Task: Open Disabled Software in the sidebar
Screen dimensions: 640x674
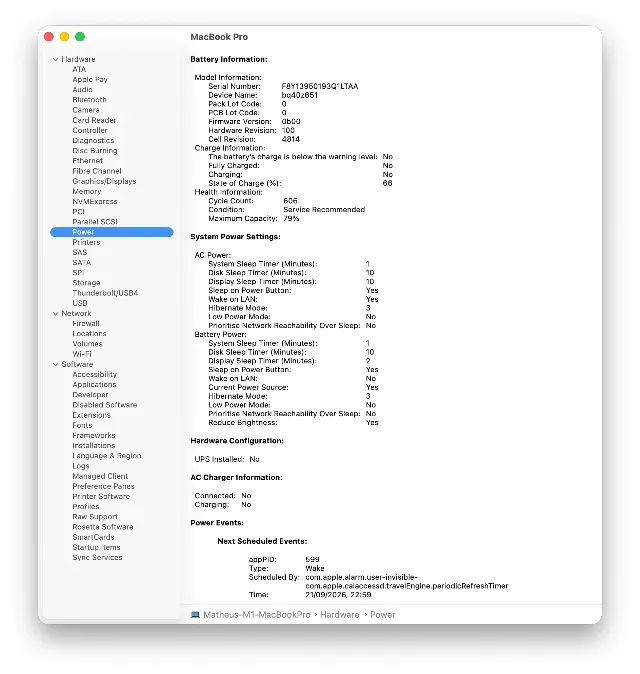Action: coord(104,405)
